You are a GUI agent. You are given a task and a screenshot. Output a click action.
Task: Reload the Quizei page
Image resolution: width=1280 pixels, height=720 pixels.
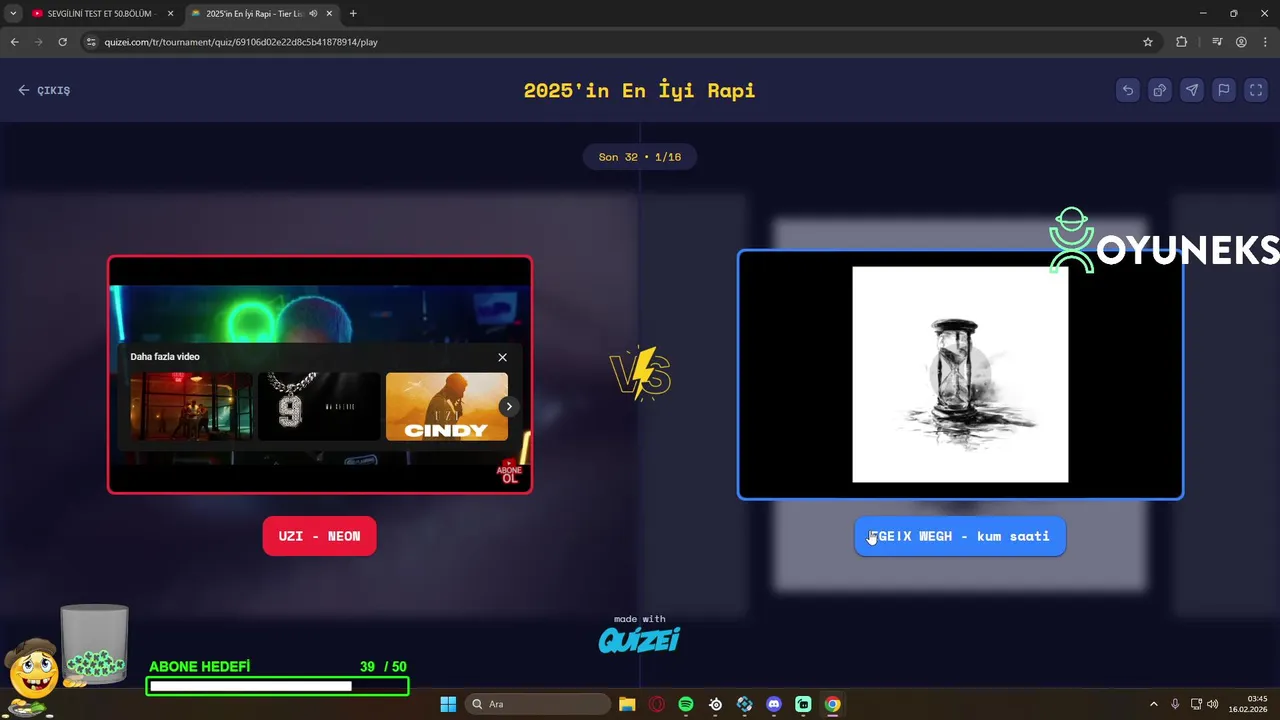62,42
